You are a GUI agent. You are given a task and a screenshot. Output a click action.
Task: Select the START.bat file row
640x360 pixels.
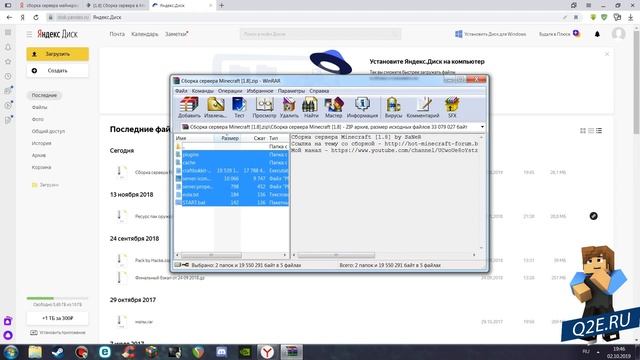[x=232, y=202]
